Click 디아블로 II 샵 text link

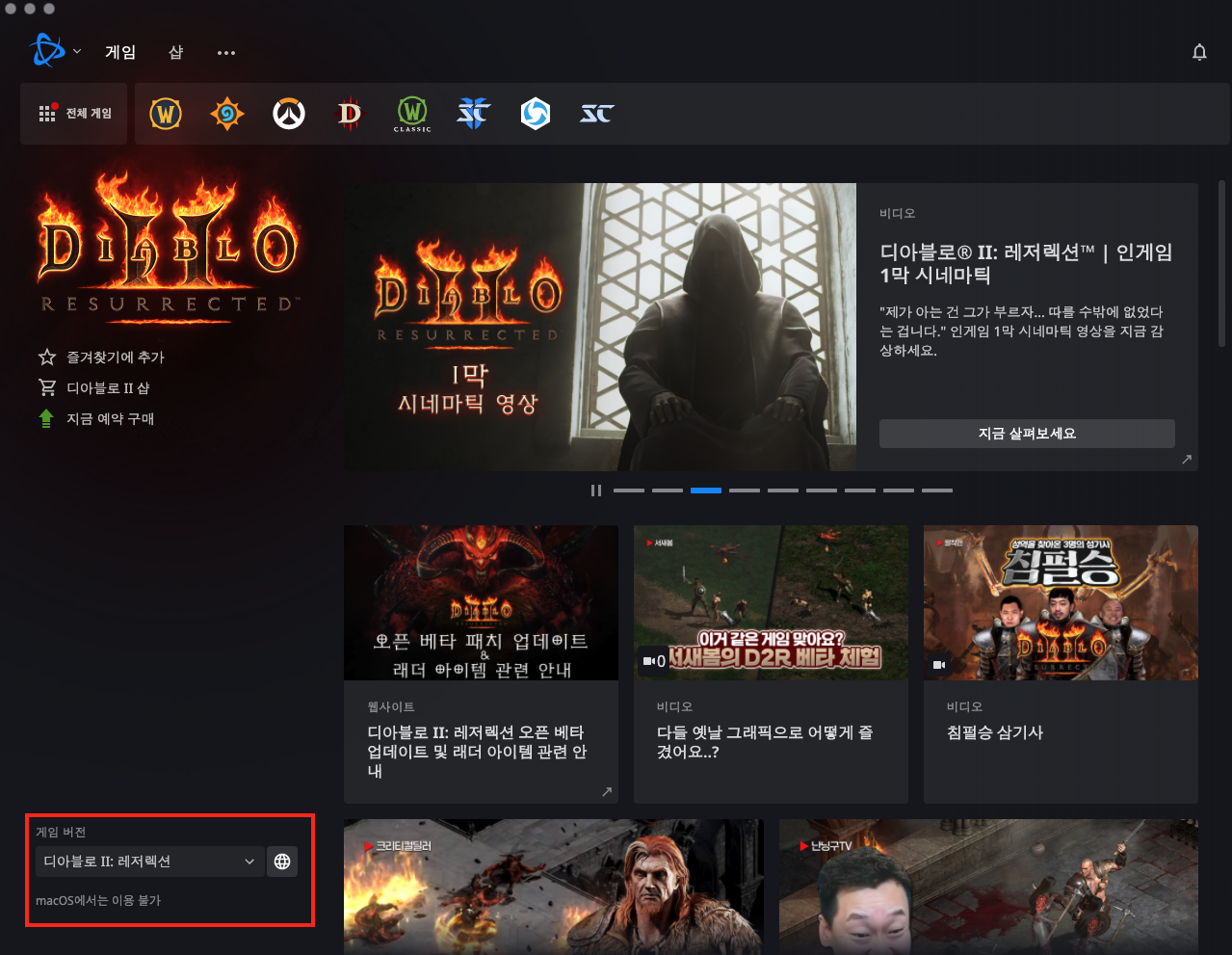click(x=108, y=387)
